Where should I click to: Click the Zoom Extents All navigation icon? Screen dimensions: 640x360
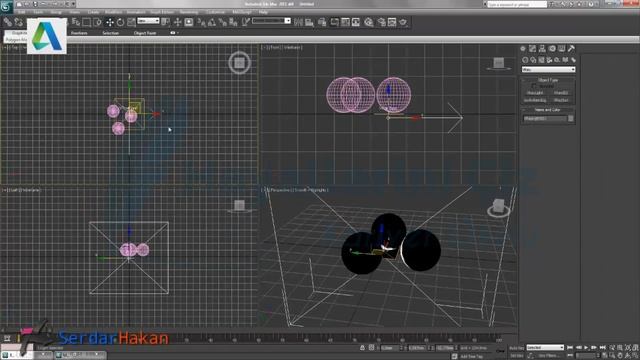tap(635, 348)
